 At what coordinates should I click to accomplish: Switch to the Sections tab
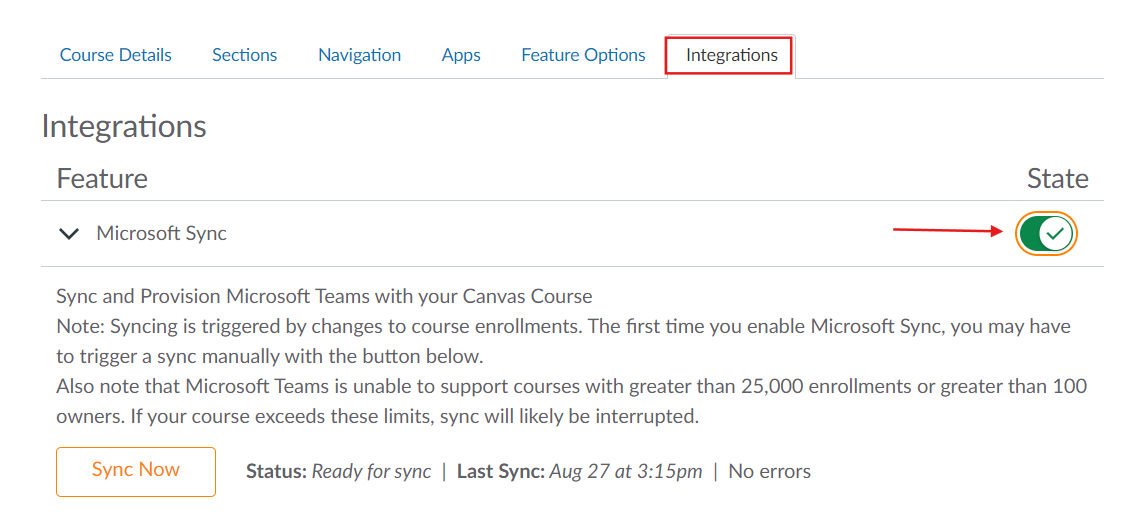click(x=244, y=55)
